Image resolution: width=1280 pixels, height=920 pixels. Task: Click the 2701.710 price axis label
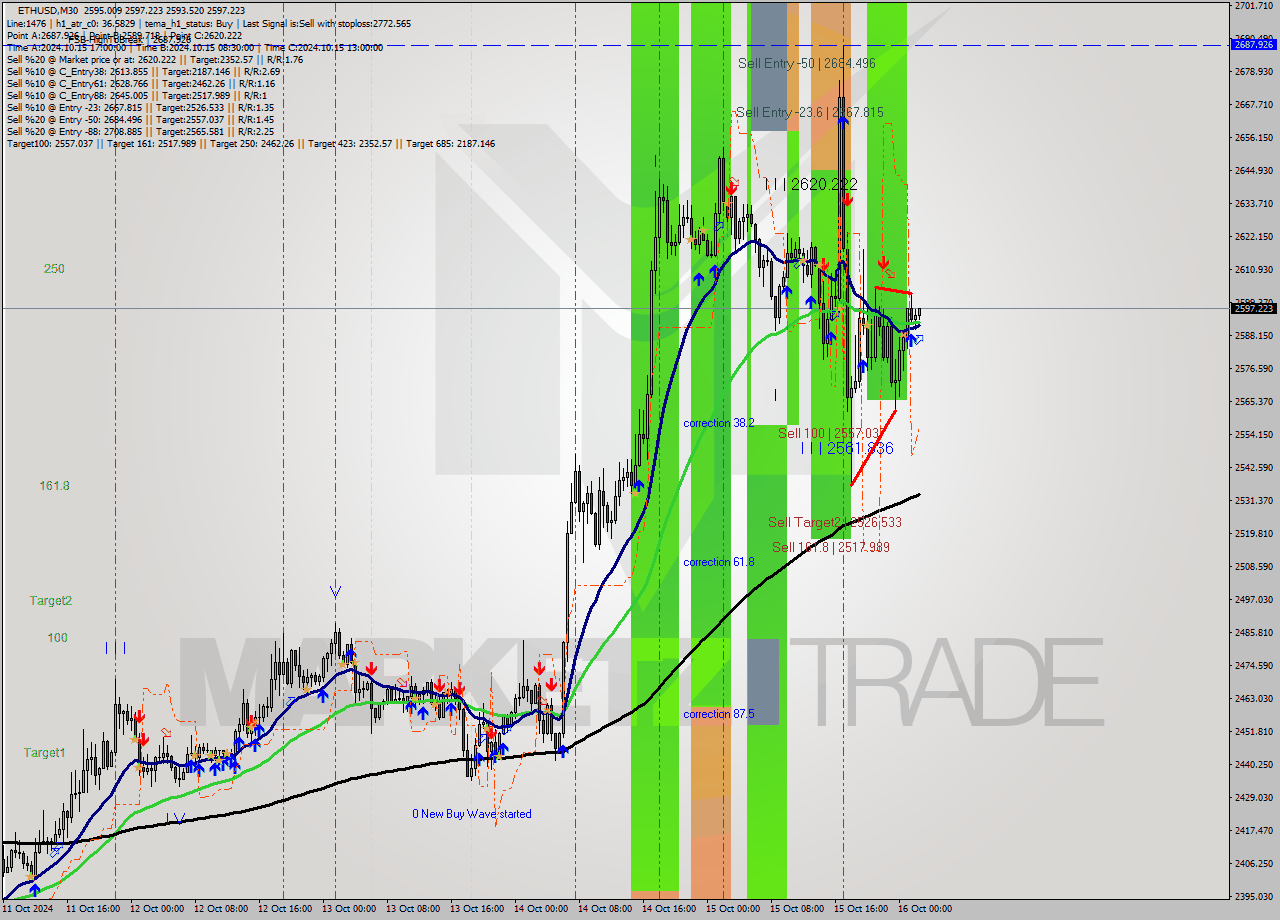(x=1254, y=6)
